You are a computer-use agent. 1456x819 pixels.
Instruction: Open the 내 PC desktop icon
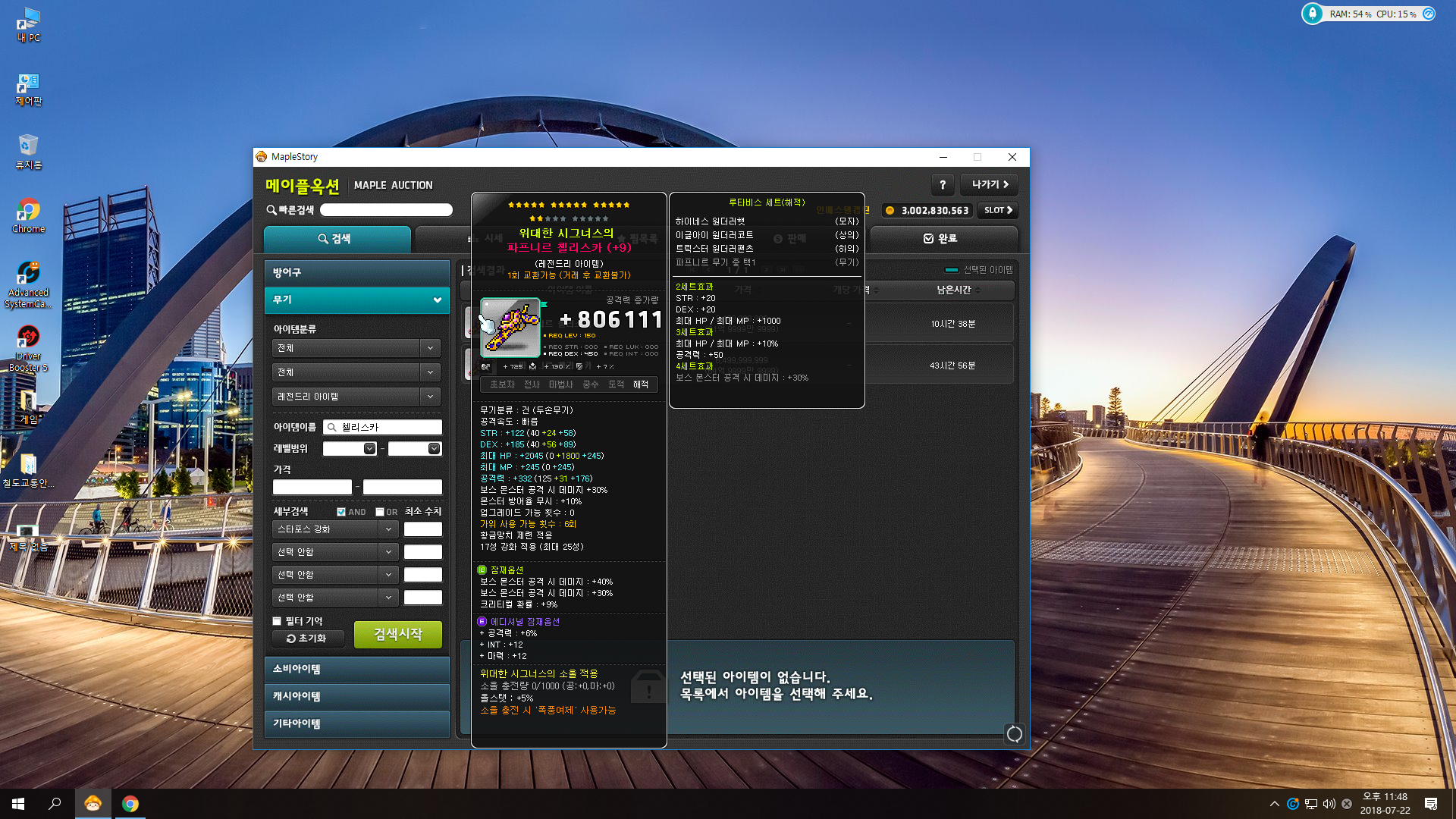coord(29,24)
